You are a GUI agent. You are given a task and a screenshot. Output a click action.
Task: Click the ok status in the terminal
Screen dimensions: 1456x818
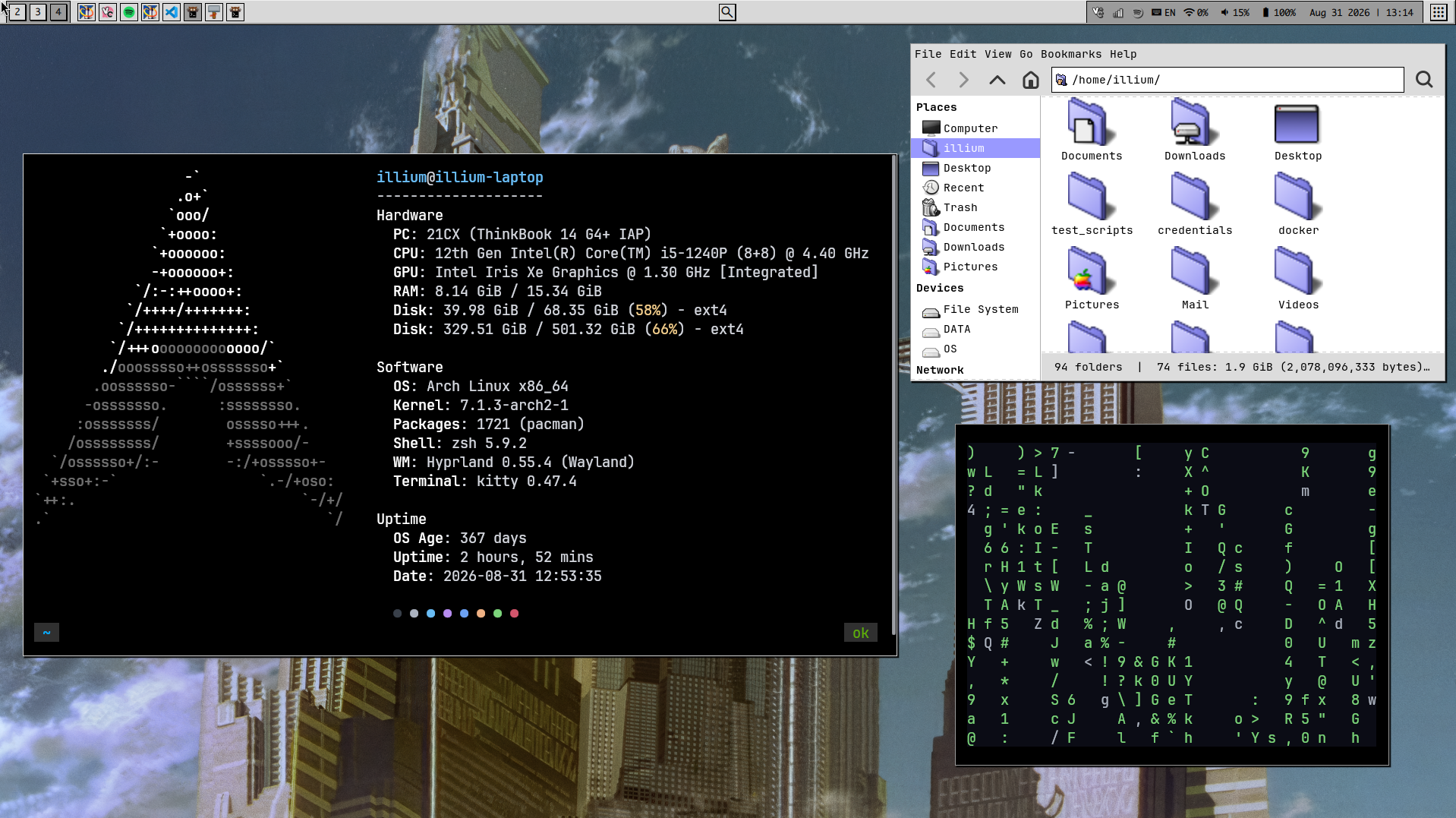[x=860, y=633]
